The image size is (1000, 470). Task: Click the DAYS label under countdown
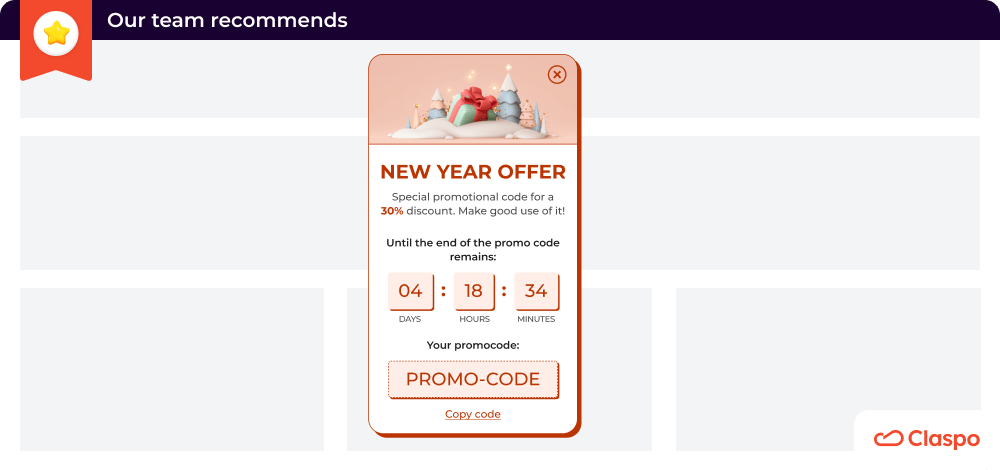pos(410,319)
